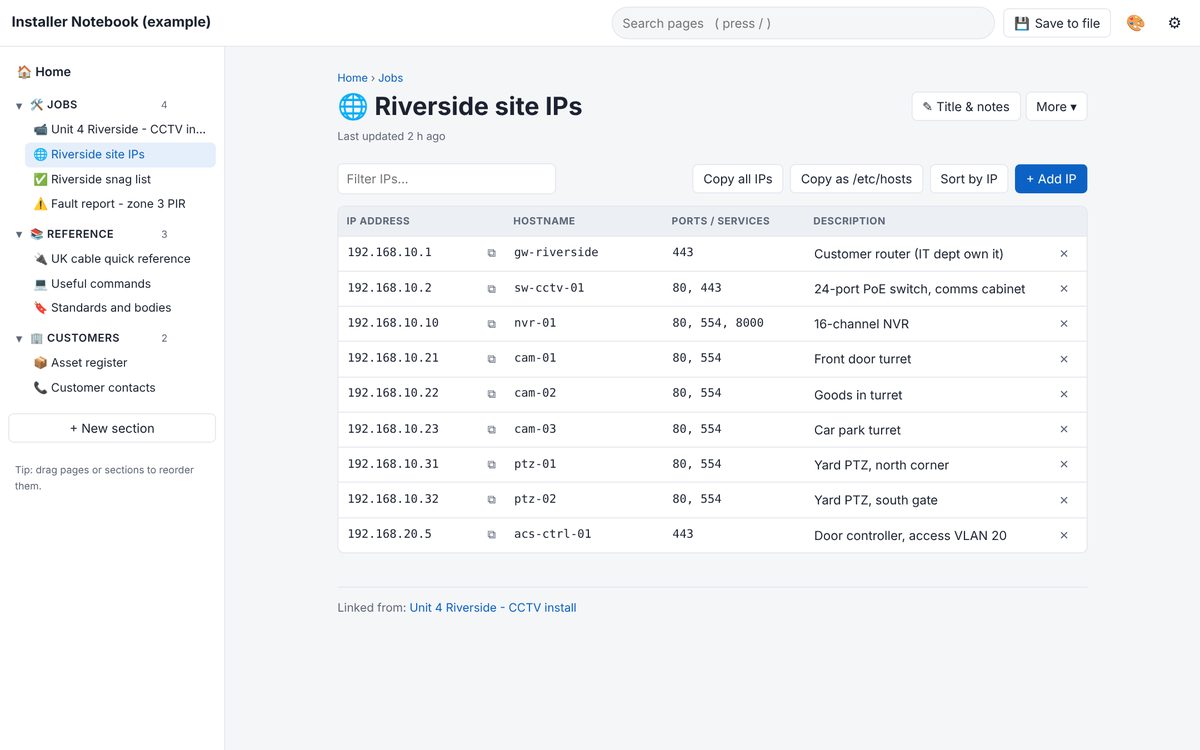Delete the ptz-01 row
1200x750 pixels.
(1064, 465)
